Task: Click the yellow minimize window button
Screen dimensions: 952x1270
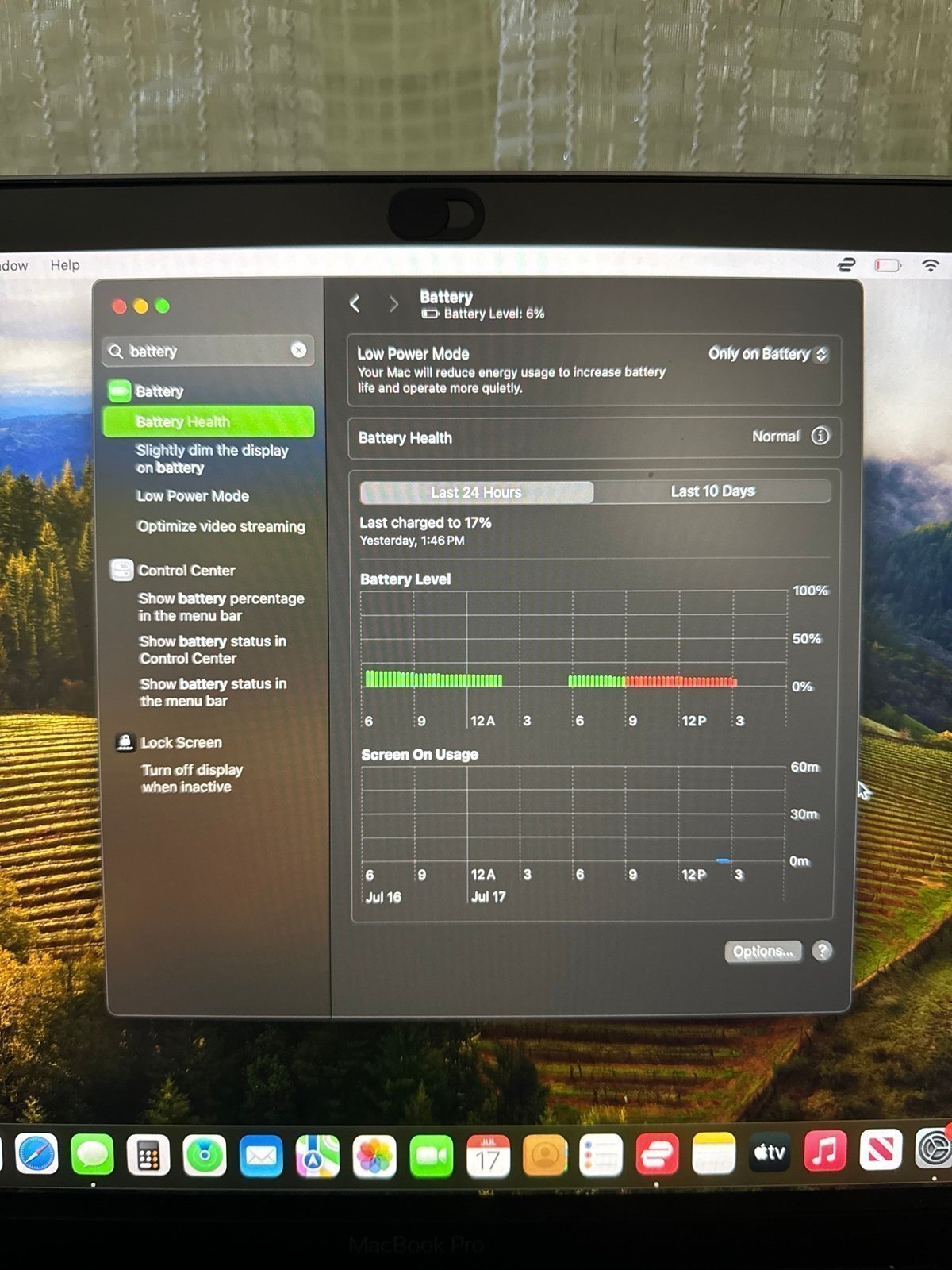Action: (x=141, y=306)
